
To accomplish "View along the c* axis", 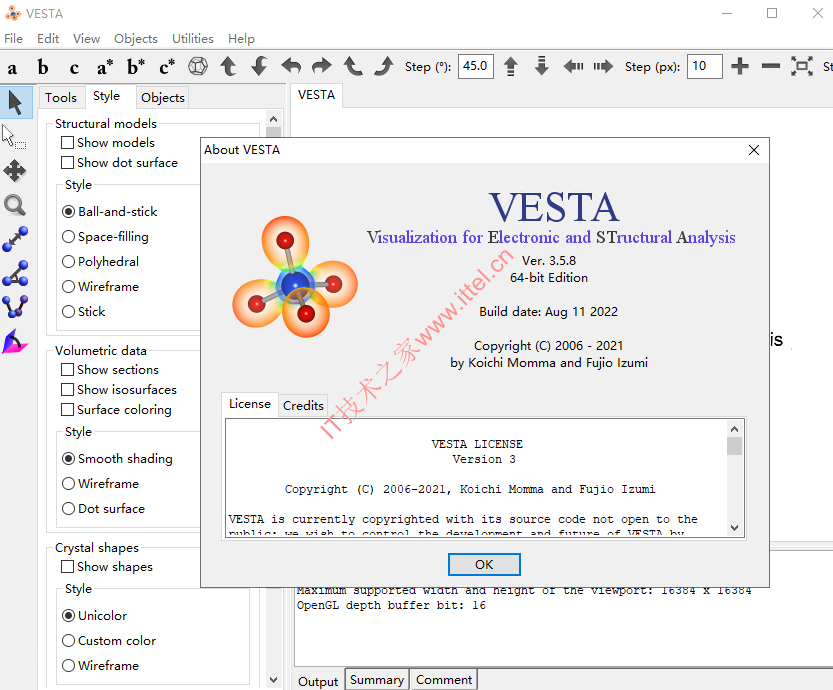I will pyautogui.click(x=167, y=67).
